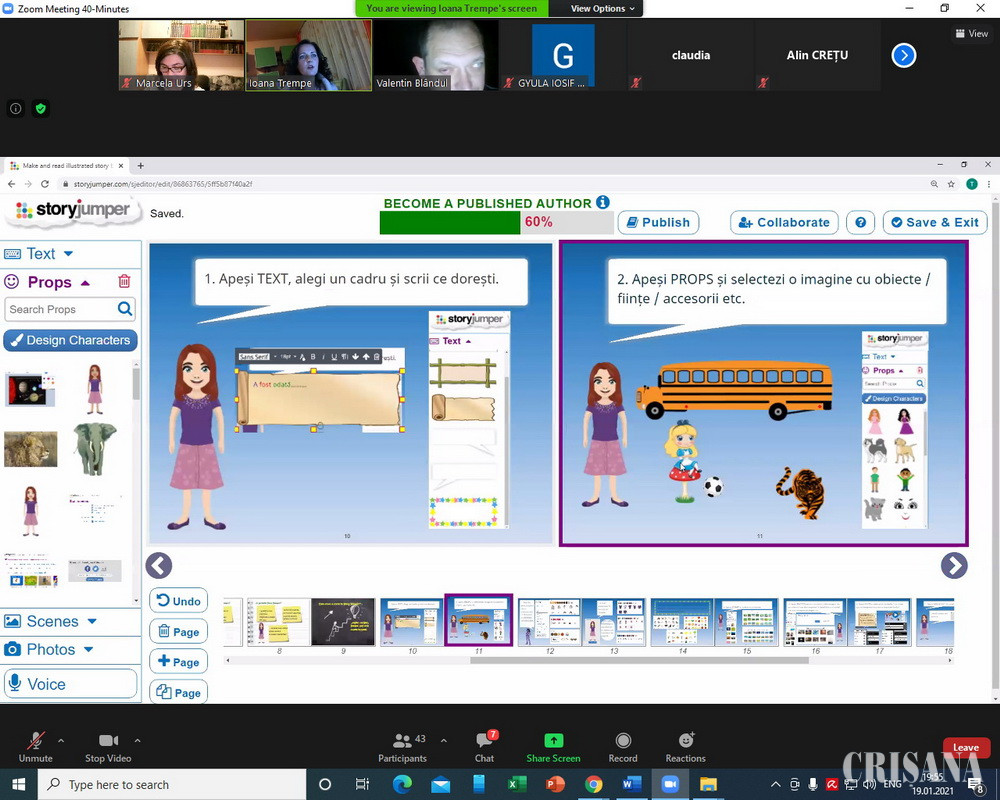Go to previous page with left arrow
This screenshot has height=800, width=1000.
pos(159,565)
